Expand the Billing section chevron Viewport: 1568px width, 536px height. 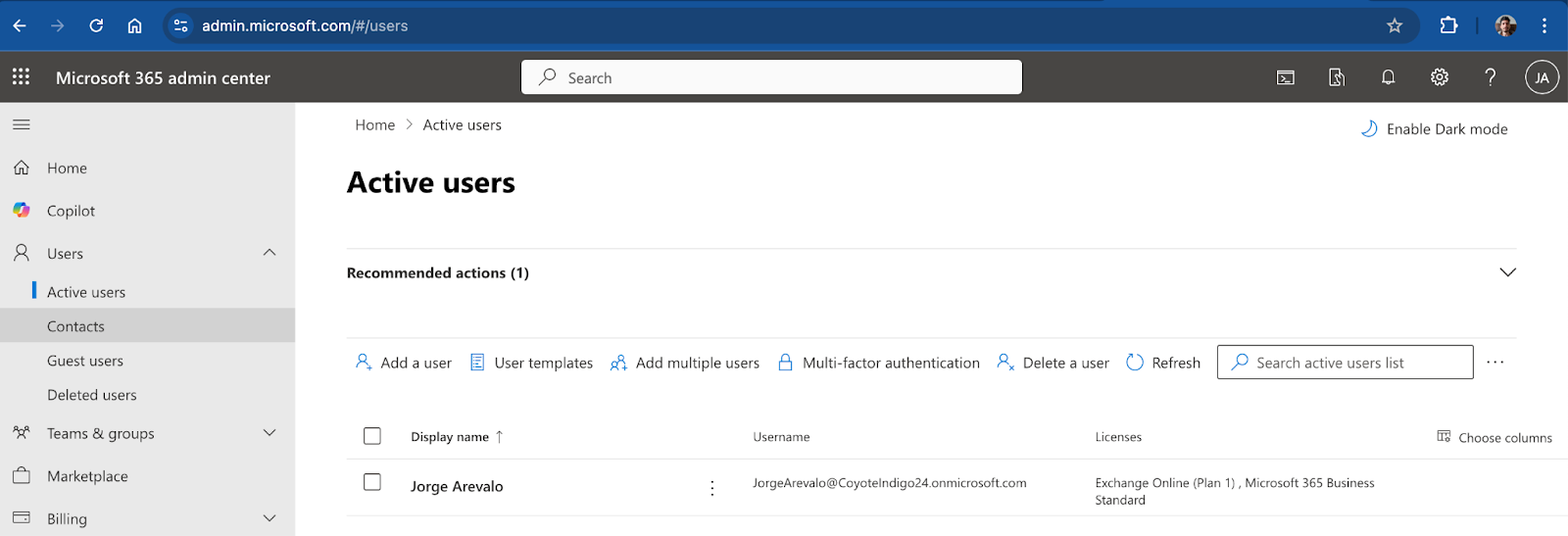269,518
